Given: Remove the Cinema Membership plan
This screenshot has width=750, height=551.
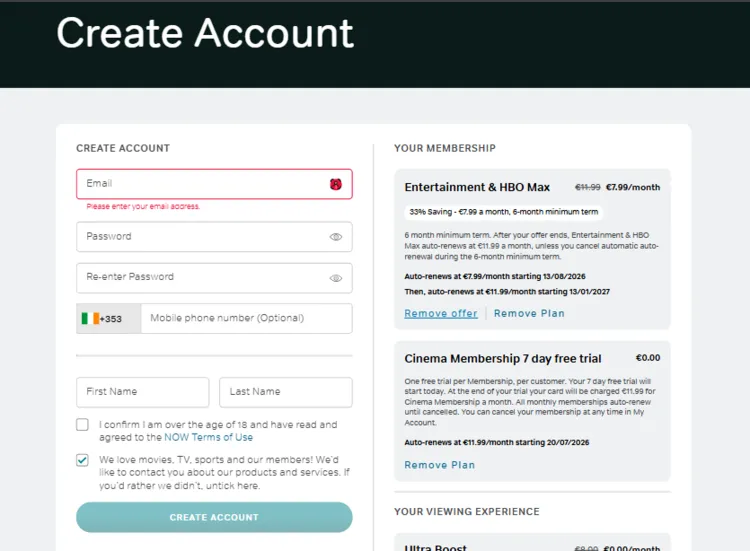Looking at the screenshot, I should click(x=440, y=465).
